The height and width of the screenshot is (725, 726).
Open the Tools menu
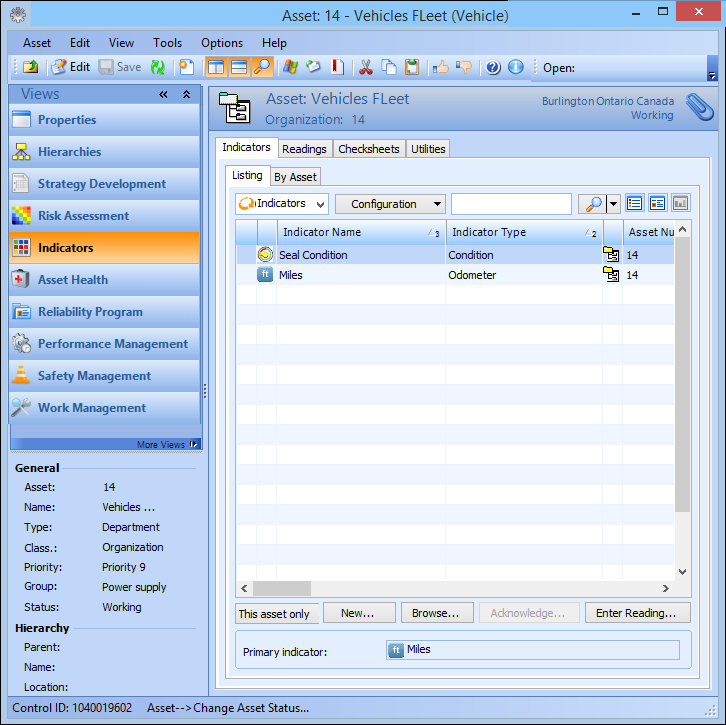pyautogui.click(x=167, y=43)
